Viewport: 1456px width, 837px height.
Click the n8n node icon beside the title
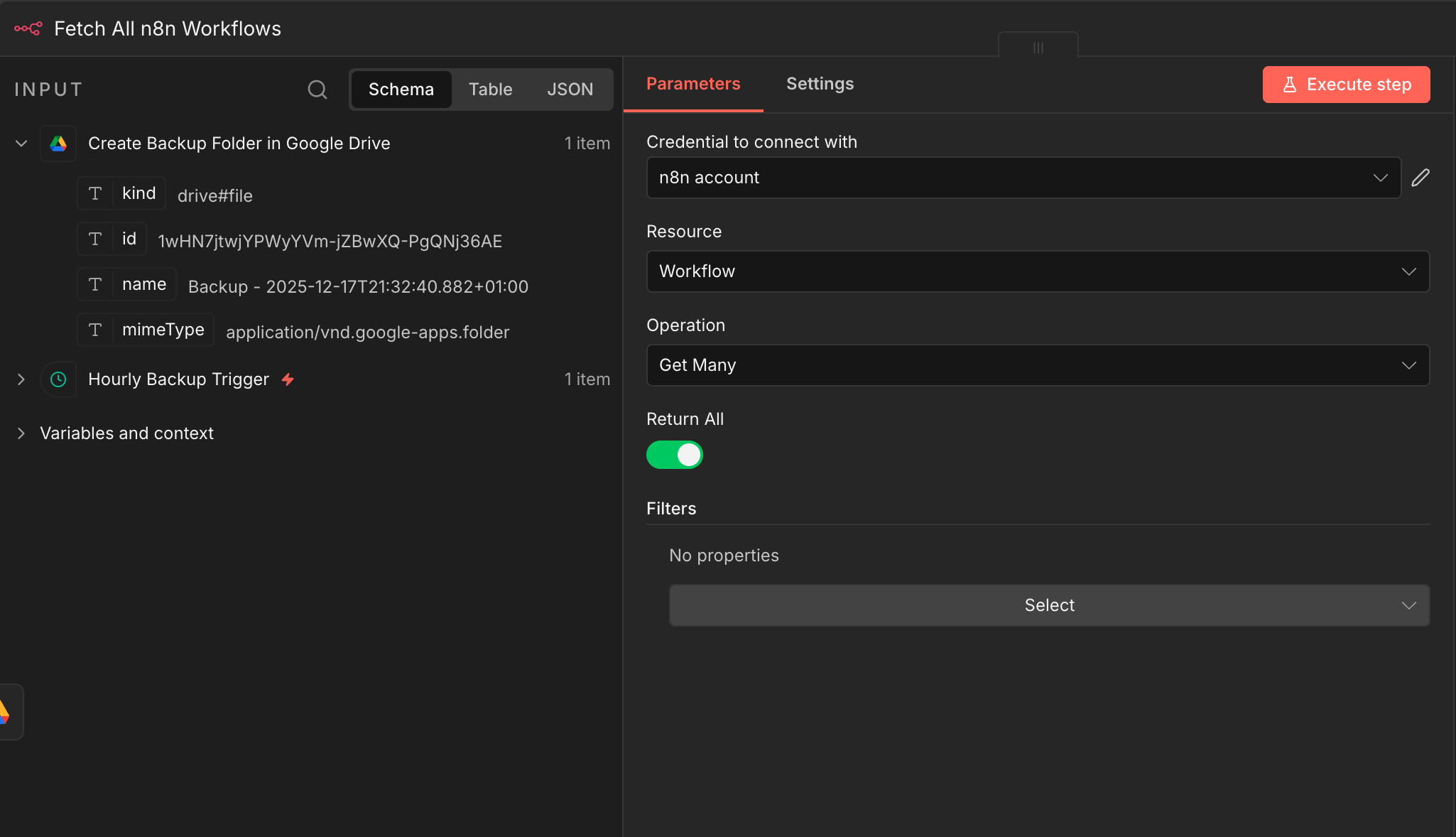(x=28, y=28)
